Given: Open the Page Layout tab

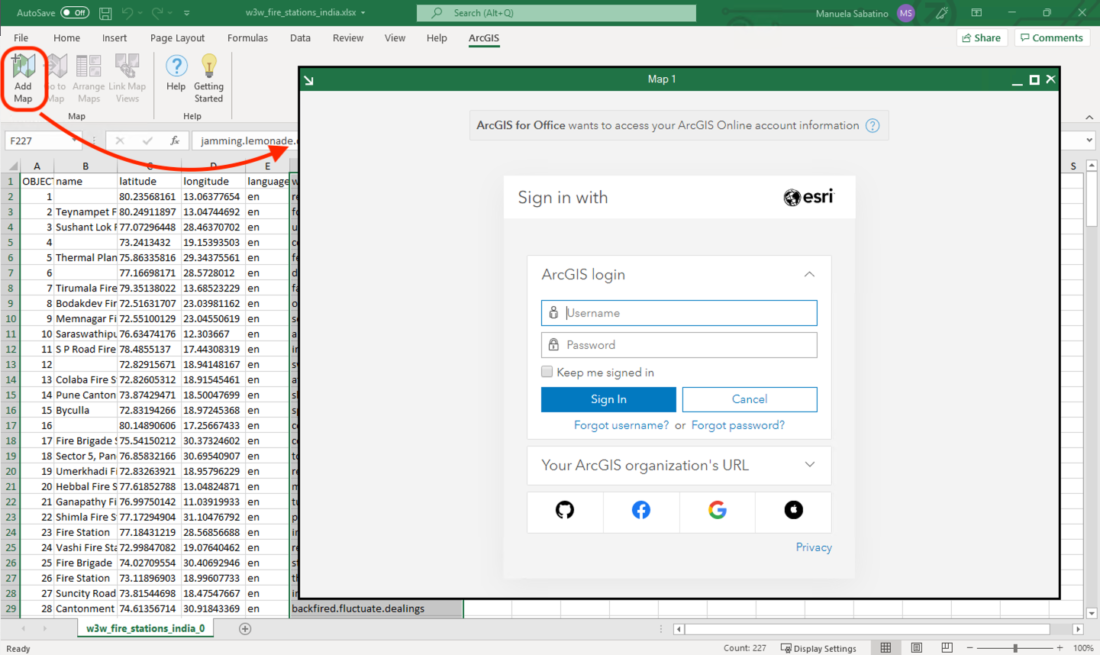Looking at the screenshot, I should coord(177,38).
